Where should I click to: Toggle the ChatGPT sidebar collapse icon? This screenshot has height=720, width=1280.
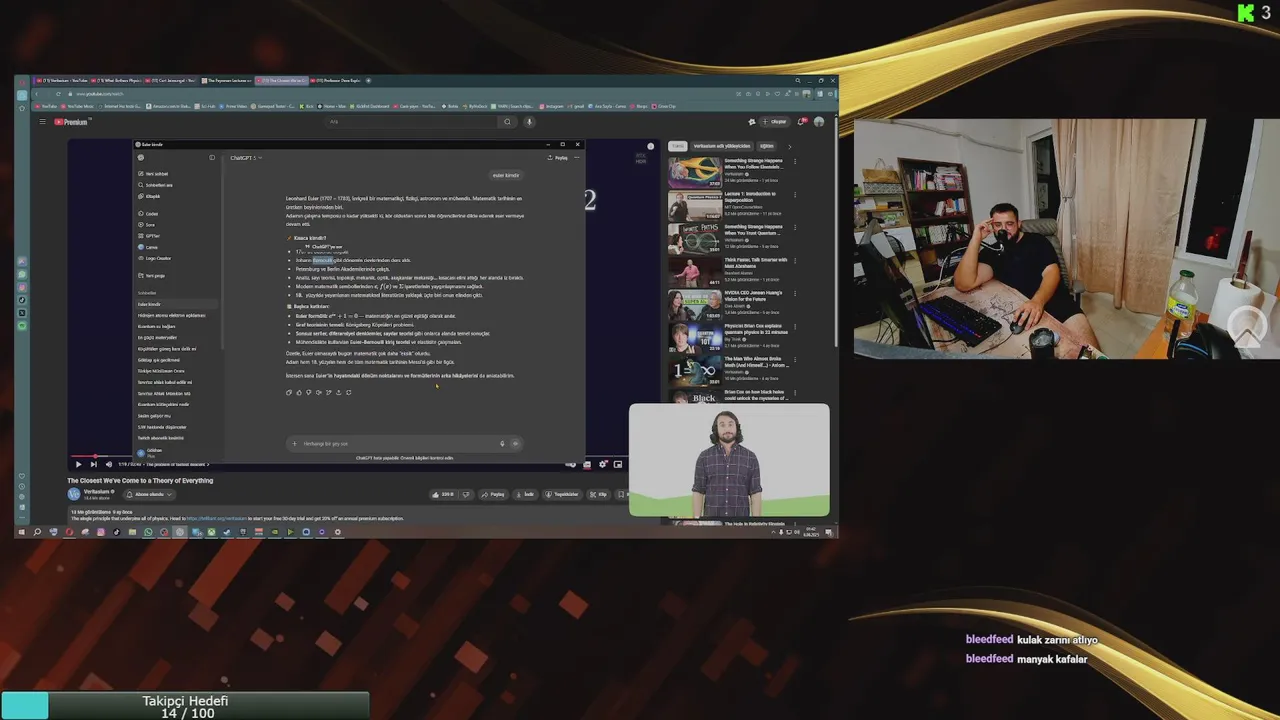212,157
